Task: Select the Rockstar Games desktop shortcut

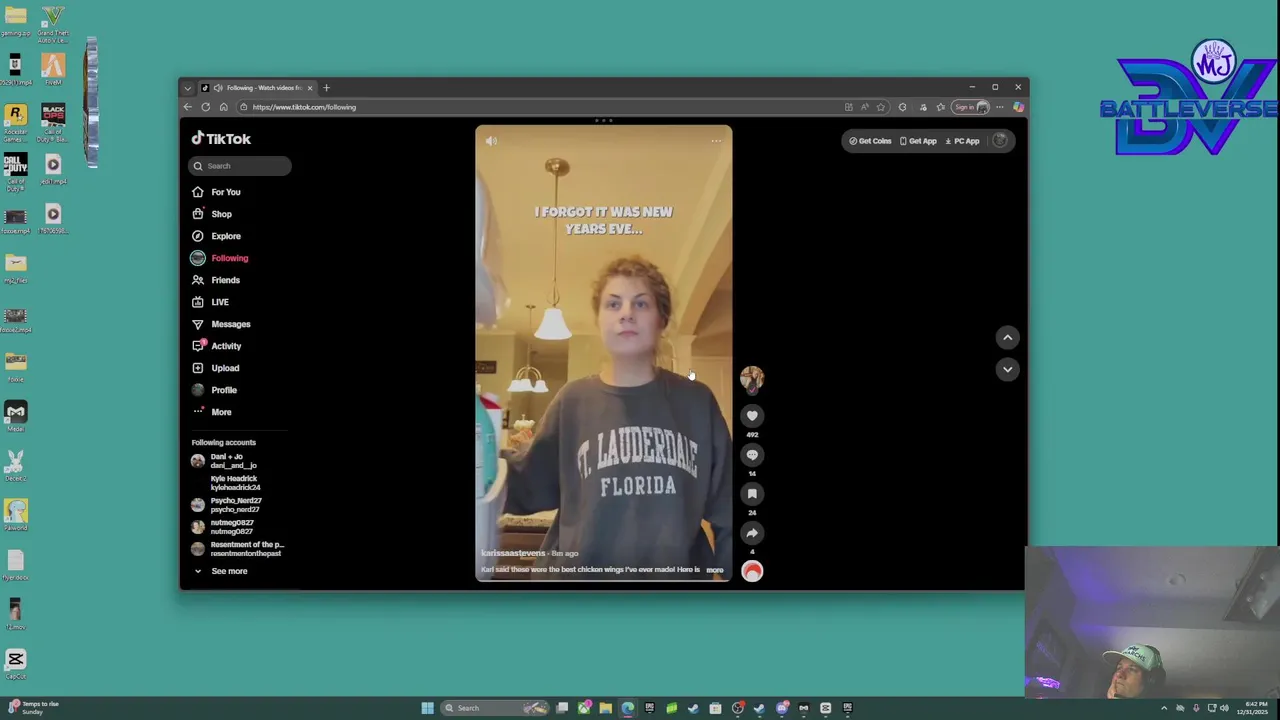Action: coord(15,122)
